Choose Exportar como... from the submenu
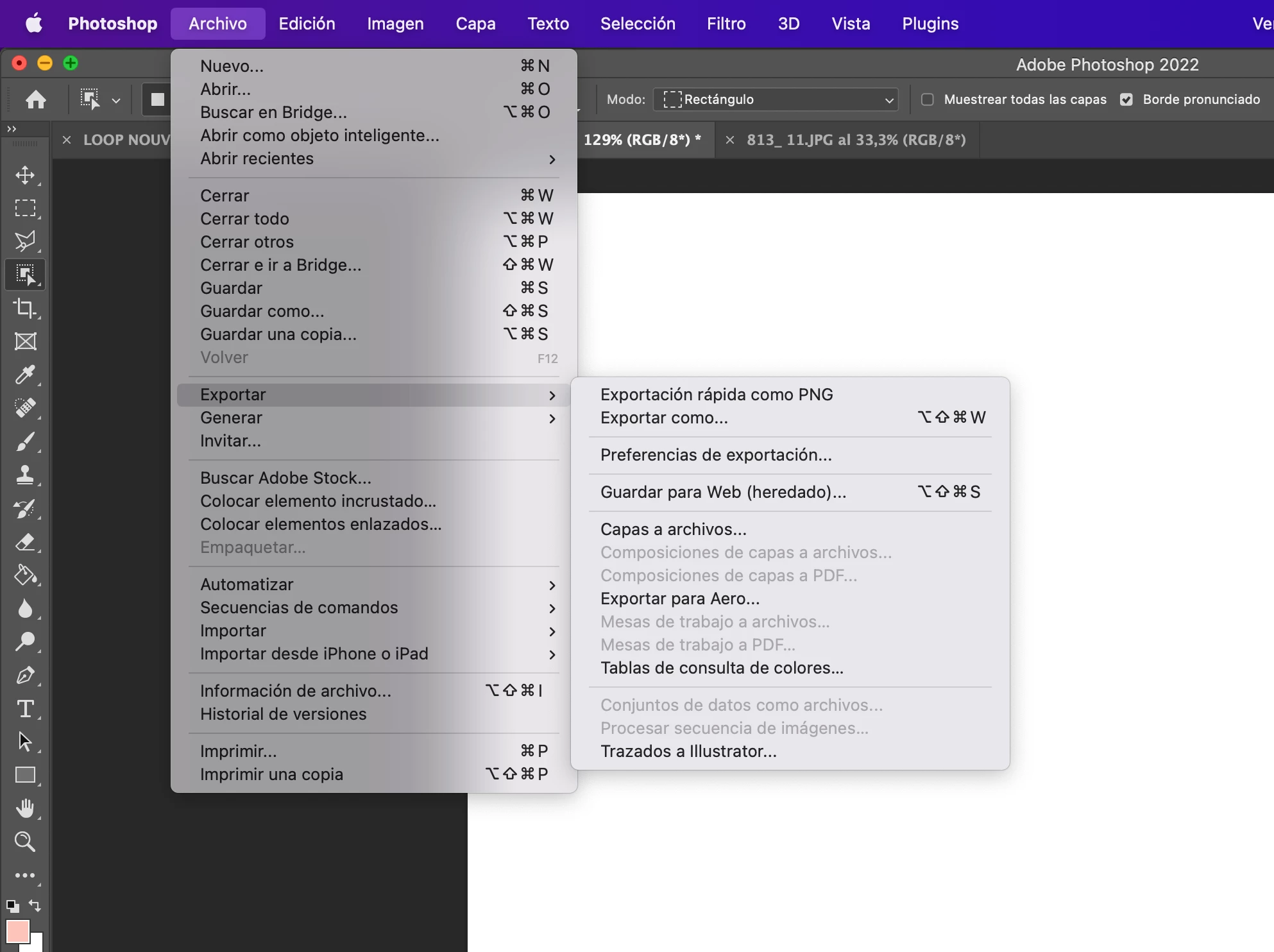 coord(664,418)
